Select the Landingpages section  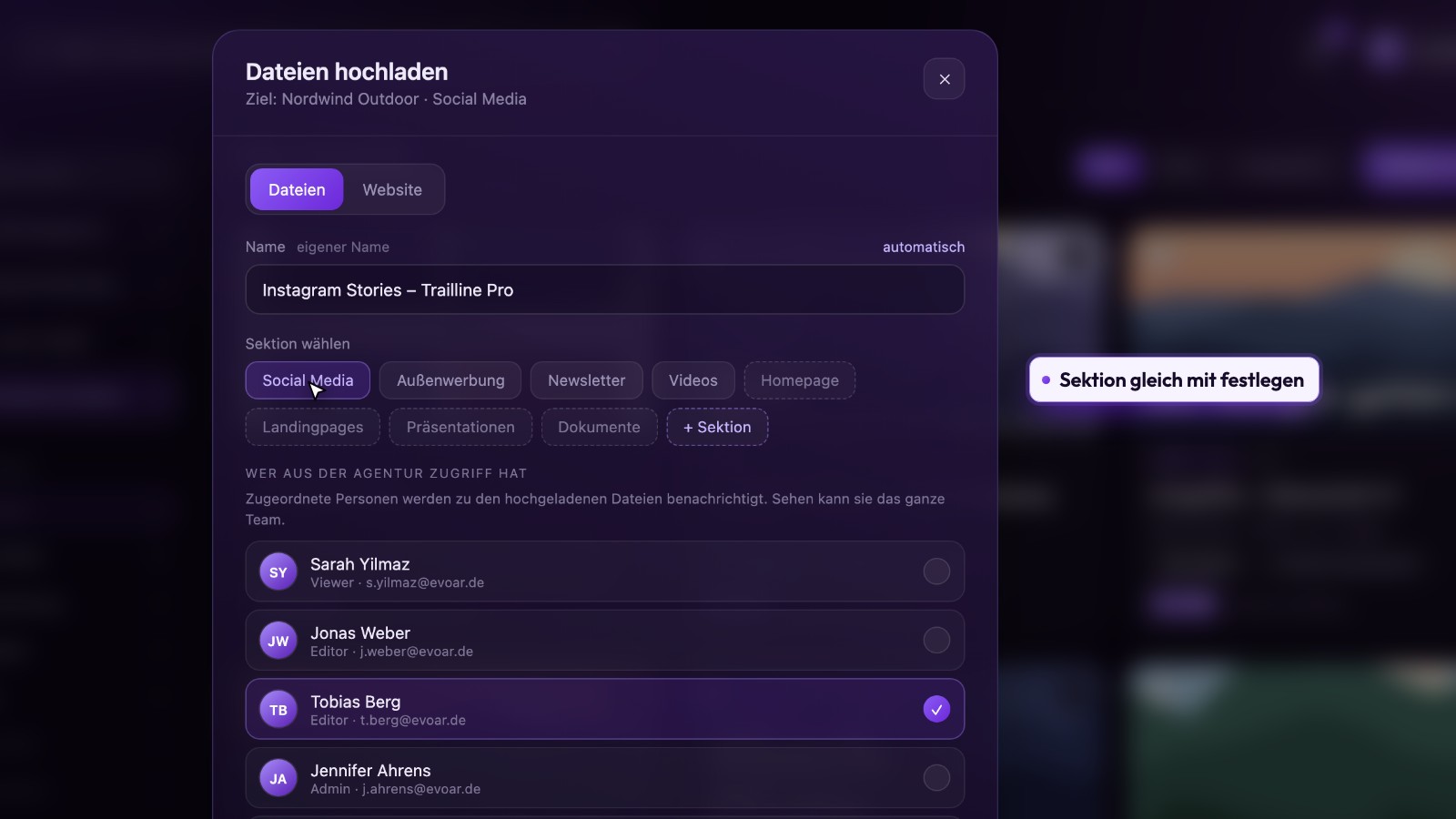pyautogui.click(x=313, y=427)
